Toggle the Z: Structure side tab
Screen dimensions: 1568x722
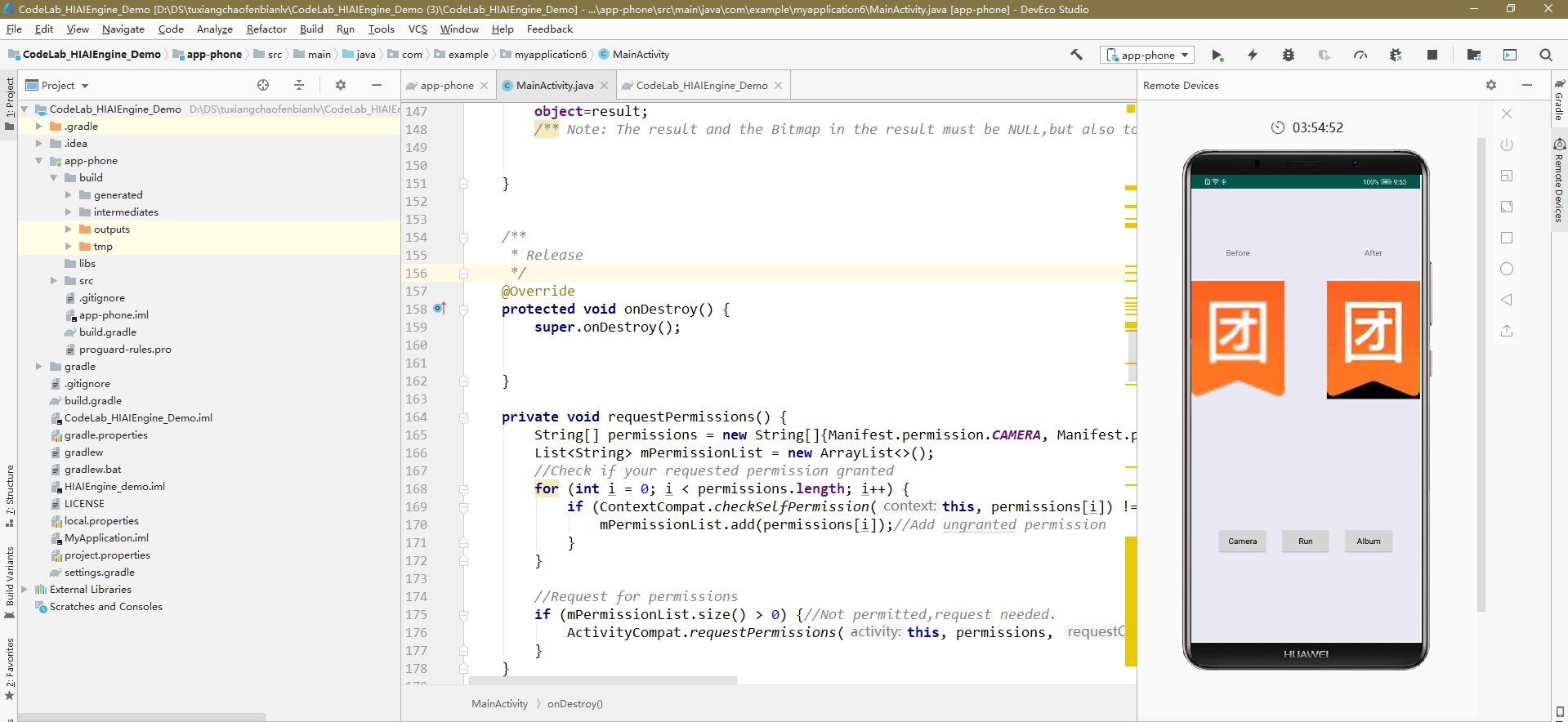pyautogui.click(x=10, y=495)
